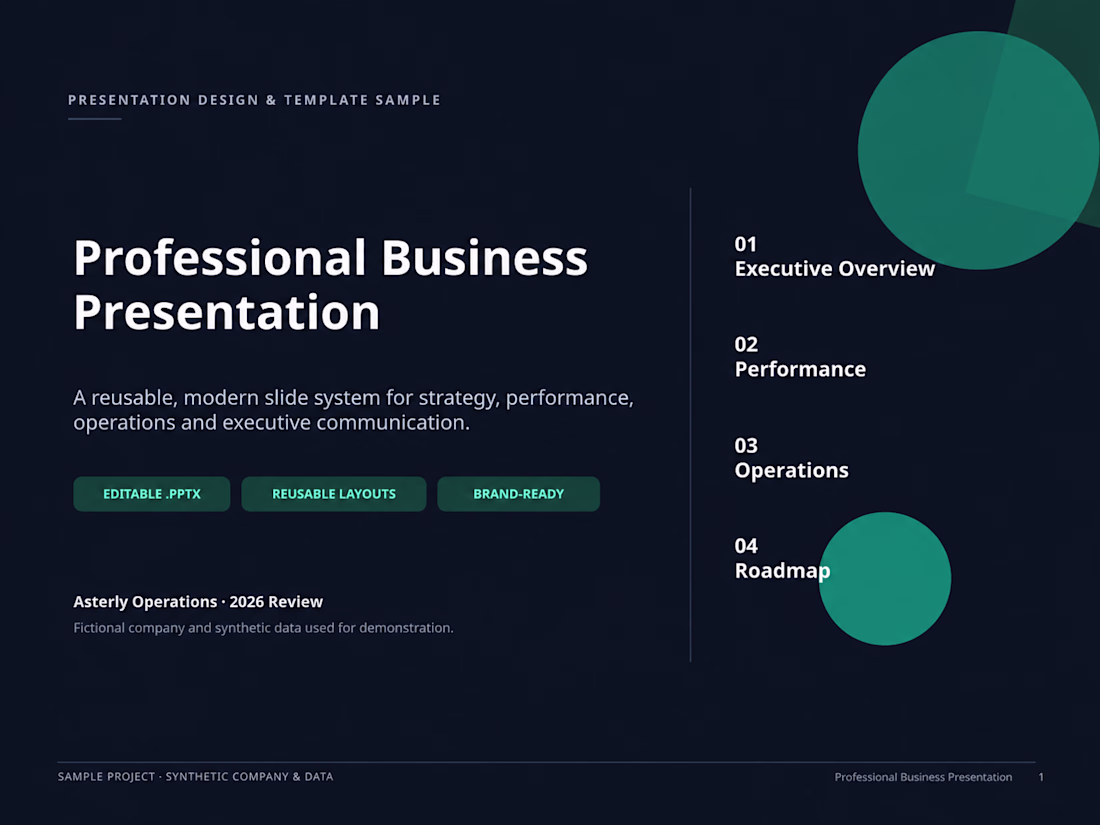The image size is (1100, 825).
Task: Open the 04 Roadmap section
Action: coord(782,558)
